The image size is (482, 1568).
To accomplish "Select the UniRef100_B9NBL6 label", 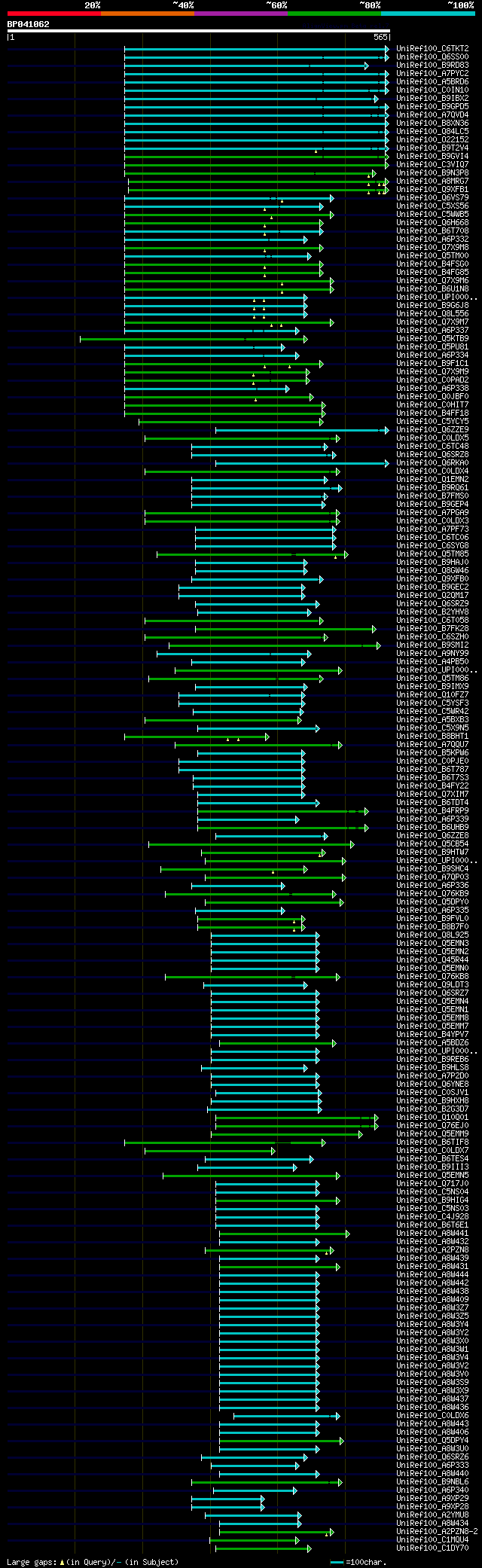I will pyautogui.click(x=432, y=1481).
